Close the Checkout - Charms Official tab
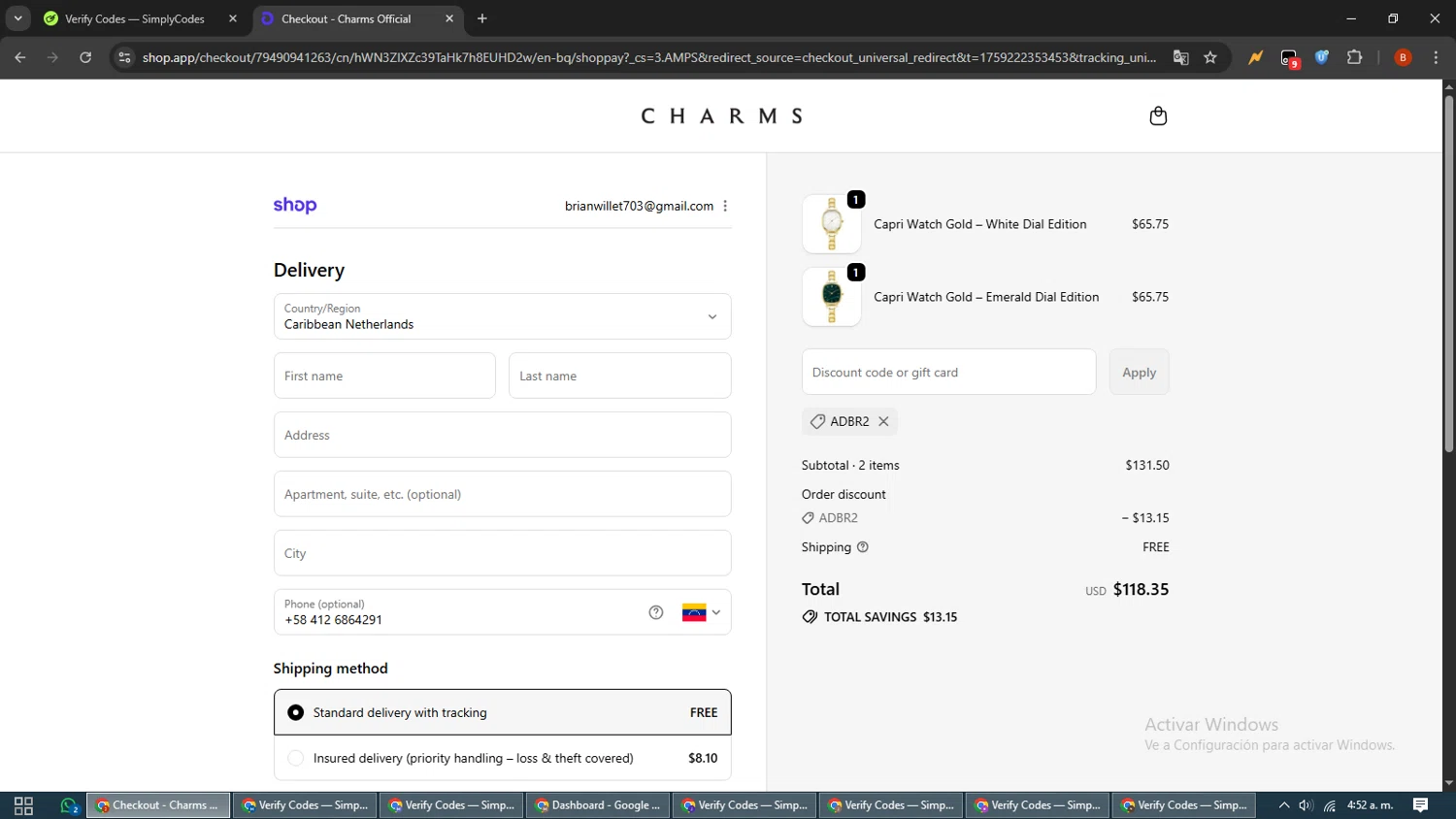This screenshot has height=819, width=1456. tap(449, 18)
